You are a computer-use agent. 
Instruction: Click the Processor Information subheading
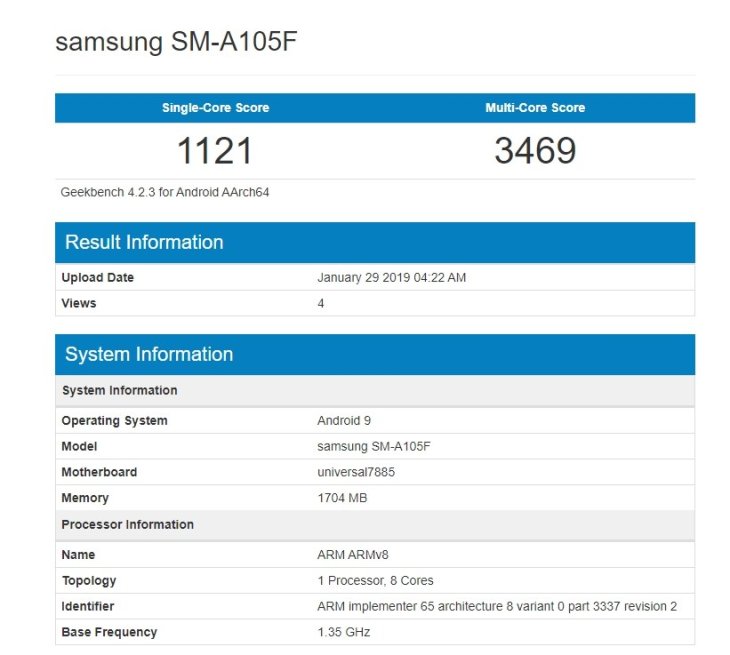(128, 525)
